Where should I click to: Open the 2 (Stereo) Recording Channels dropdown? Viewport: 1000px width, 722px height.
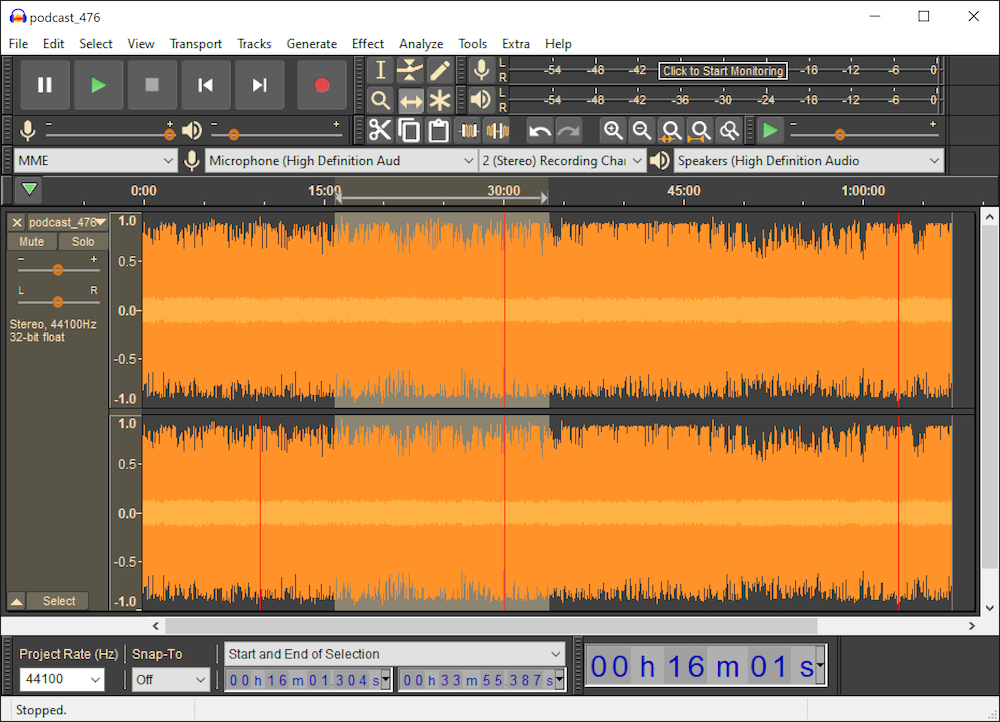coord(562,161)
